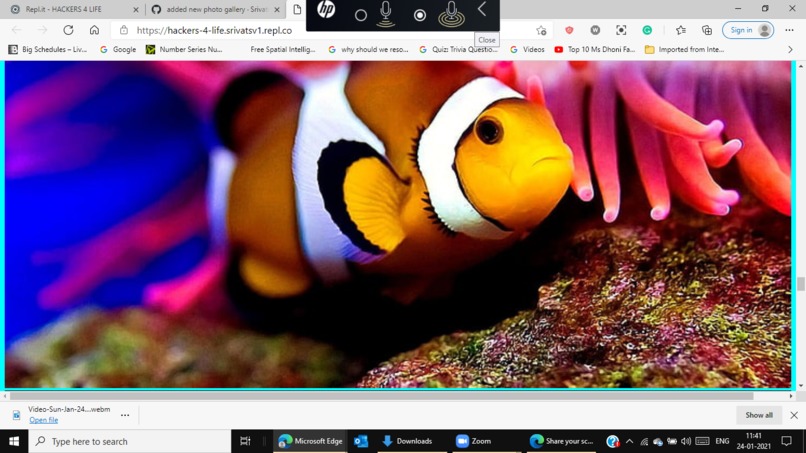Open the Collections icon

click(x=707, y=30)
